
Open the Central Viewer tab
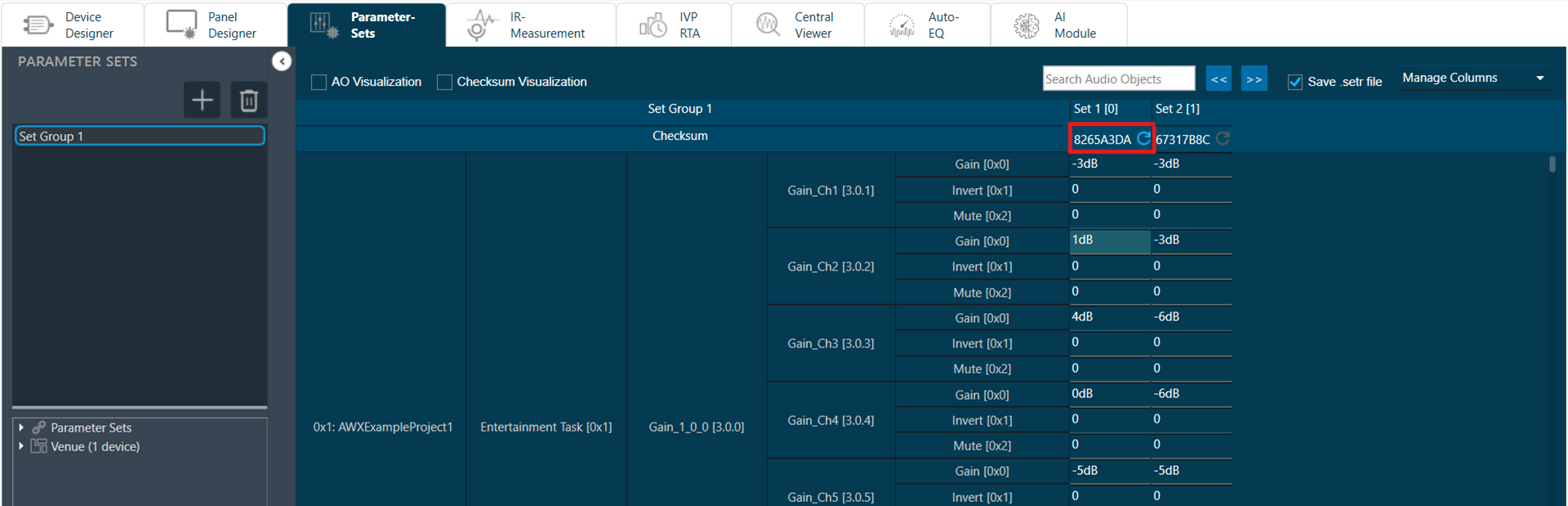tap(797, 25)
